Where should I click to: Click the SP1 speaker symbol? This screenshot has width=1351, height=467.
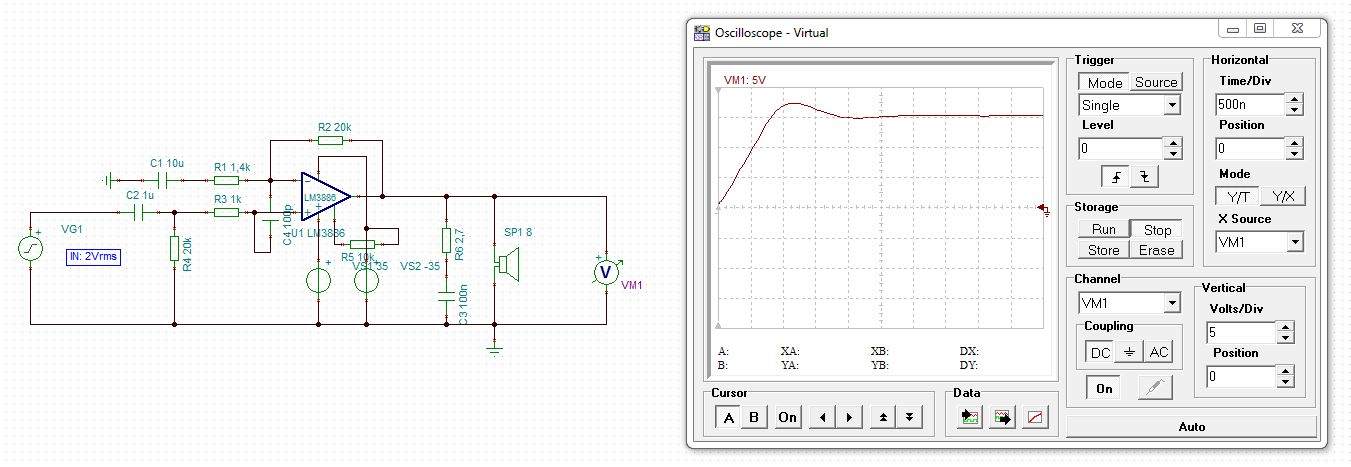tap(508, 265)
